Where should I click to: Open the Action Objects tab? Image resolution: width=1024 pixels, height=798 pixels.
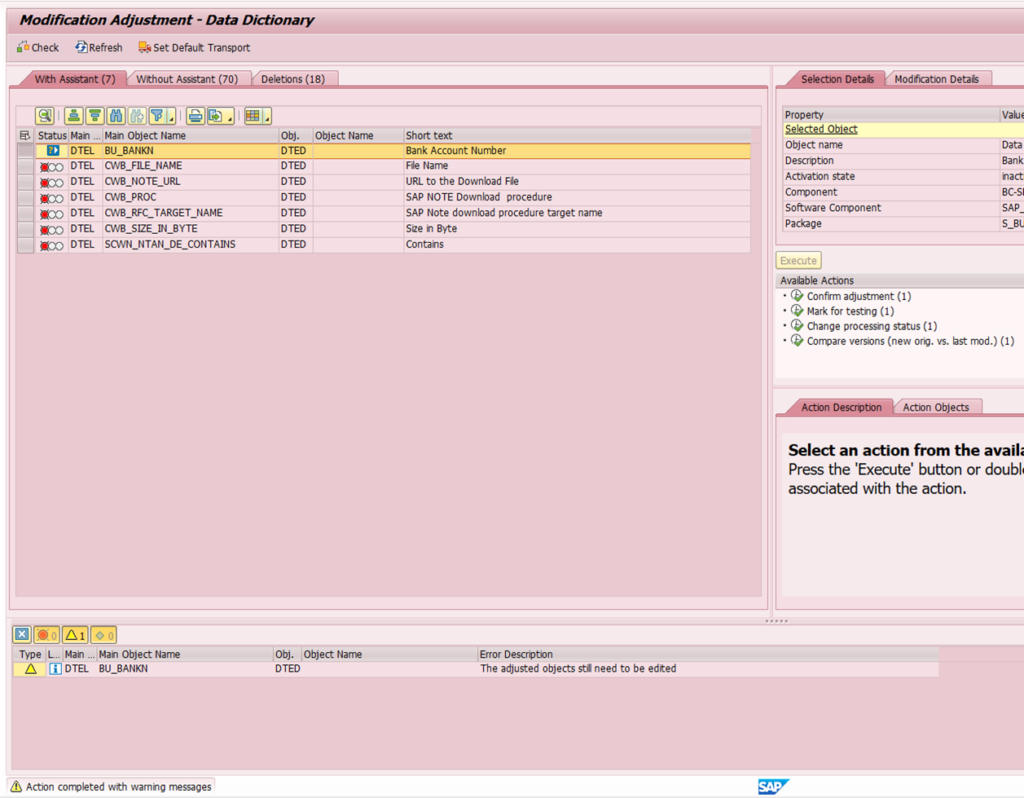(x=936, y=407)
